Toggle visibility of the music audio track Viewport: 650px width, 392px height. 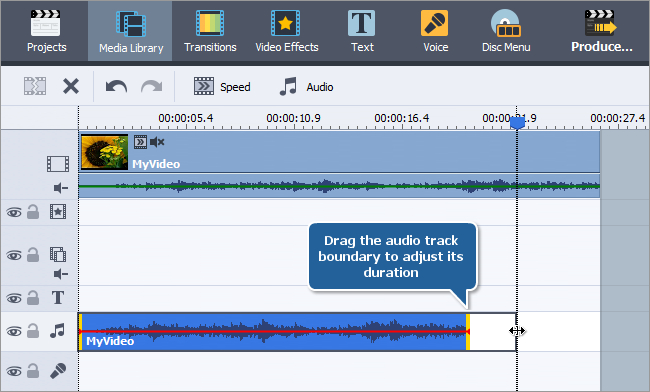(14, 332)
